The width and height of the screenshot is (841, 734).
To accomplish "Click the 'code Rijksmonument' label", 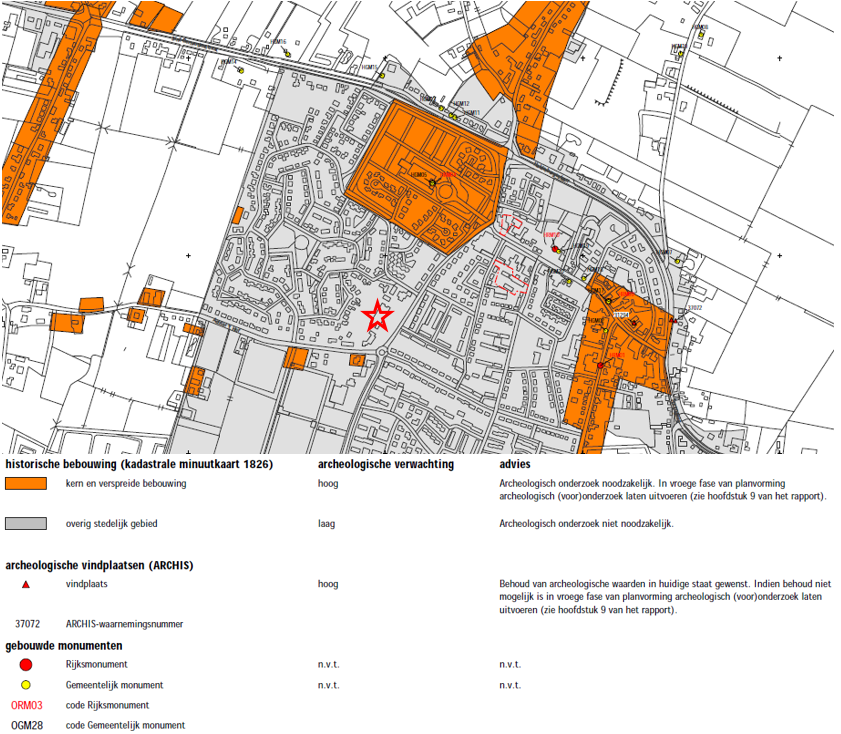I will [107, 706].
